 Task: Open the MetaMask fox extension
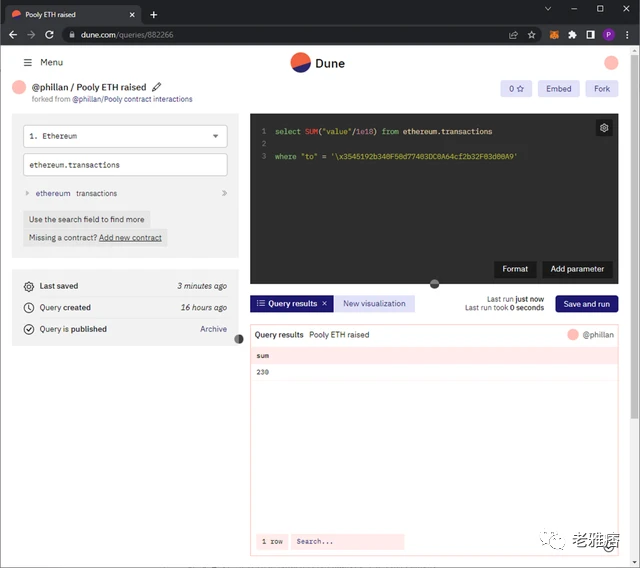pyautogui.click(x=554, y=35)
